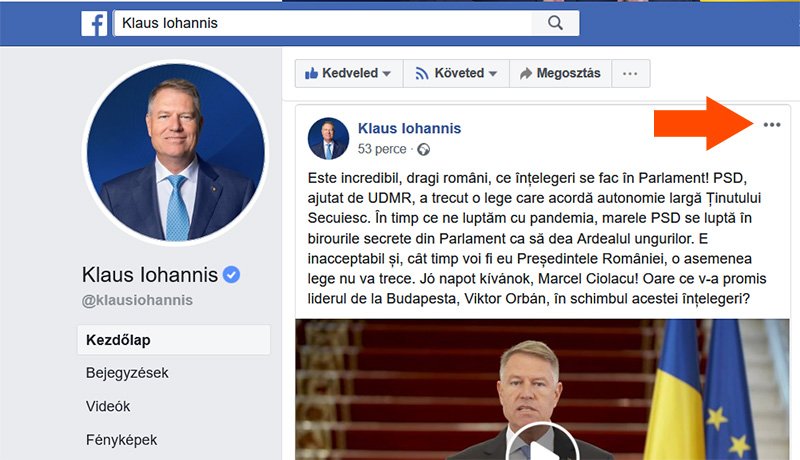Image resolution: width=800 pixels, height=460 pixels.
Task: Open the page's more options ellipsis button
Action: click(x=630, y=73)
